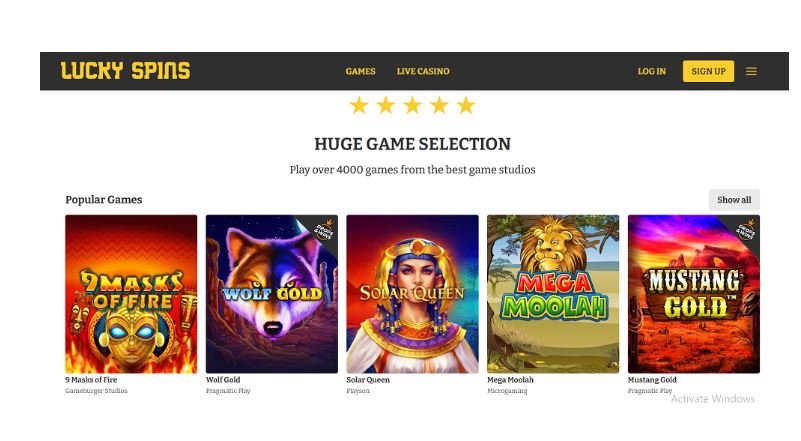Click Drops & Wins badge on Wolf Gold
This screenshot has height=441, width=801.
[324, 229]
